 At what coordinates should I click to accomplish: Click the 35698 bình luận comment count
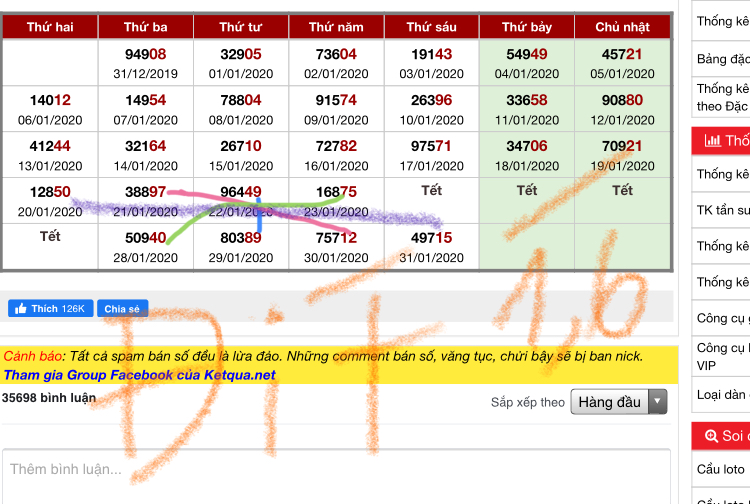pyautogui.click(x=49, y=397)
